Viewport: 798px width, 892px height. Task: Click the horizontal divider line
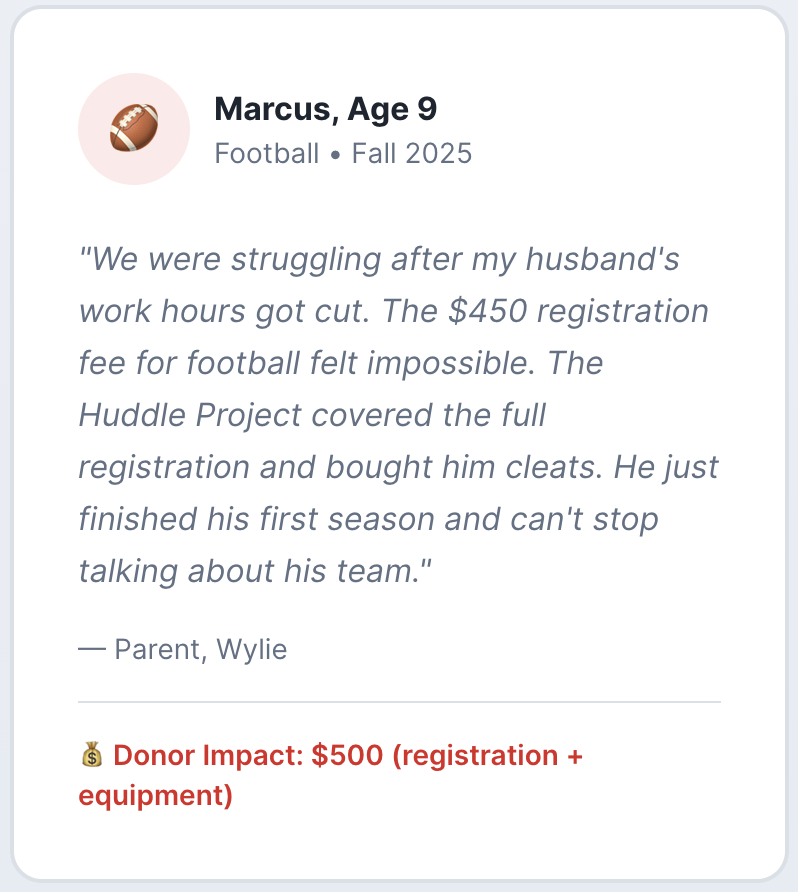[x=399, y=702]
